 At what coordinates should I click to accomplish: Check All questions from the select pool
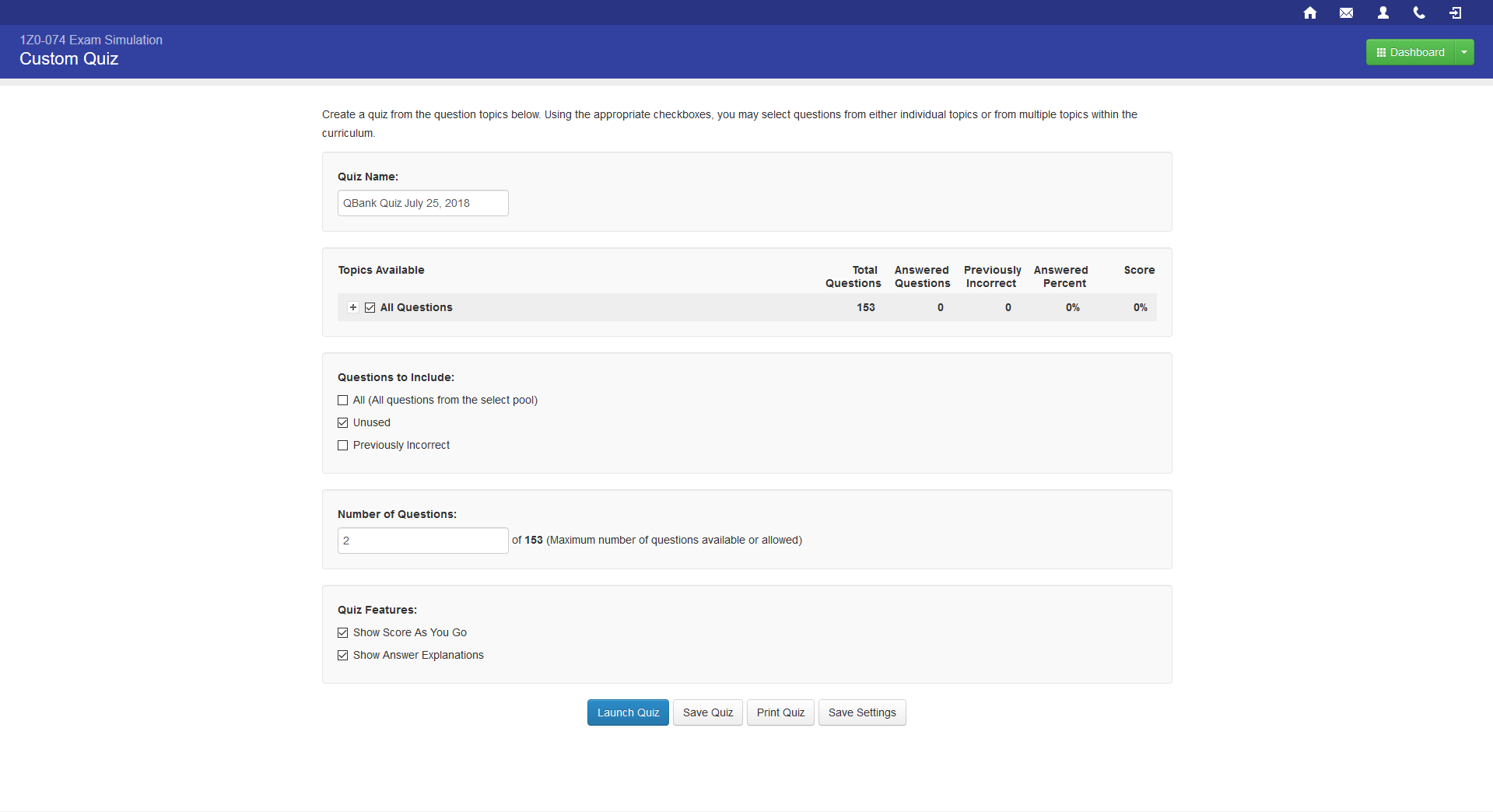343,400
